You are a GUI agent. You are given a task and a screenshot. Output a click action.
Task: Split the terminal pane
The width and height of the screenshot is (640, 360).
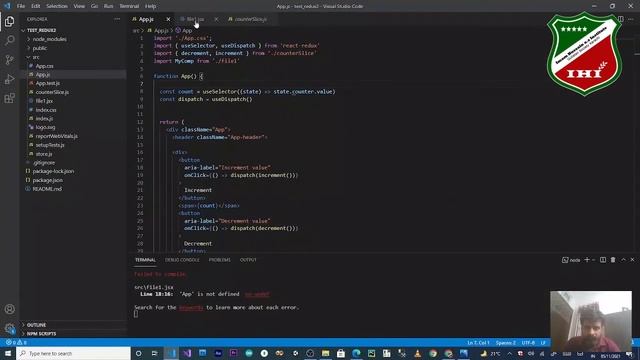coord(603,260)
